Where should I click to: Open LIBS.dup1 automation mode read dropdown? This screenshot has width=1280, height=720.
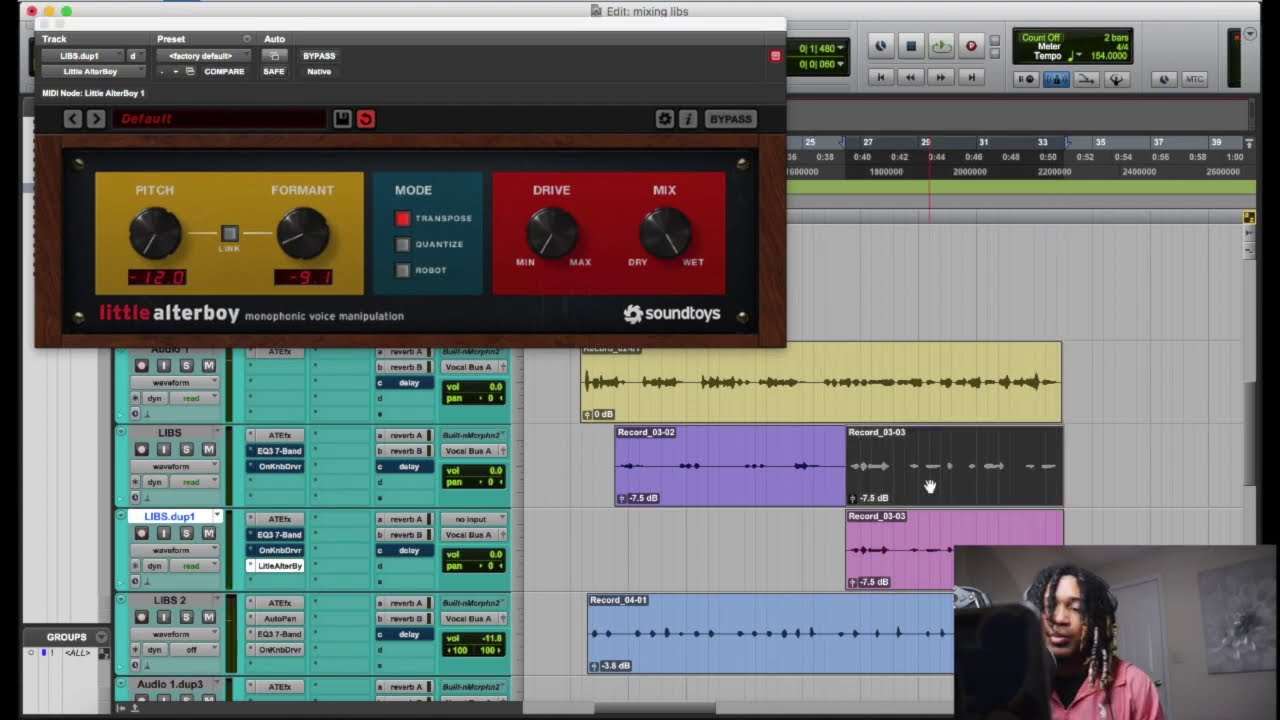click(196, 566)
